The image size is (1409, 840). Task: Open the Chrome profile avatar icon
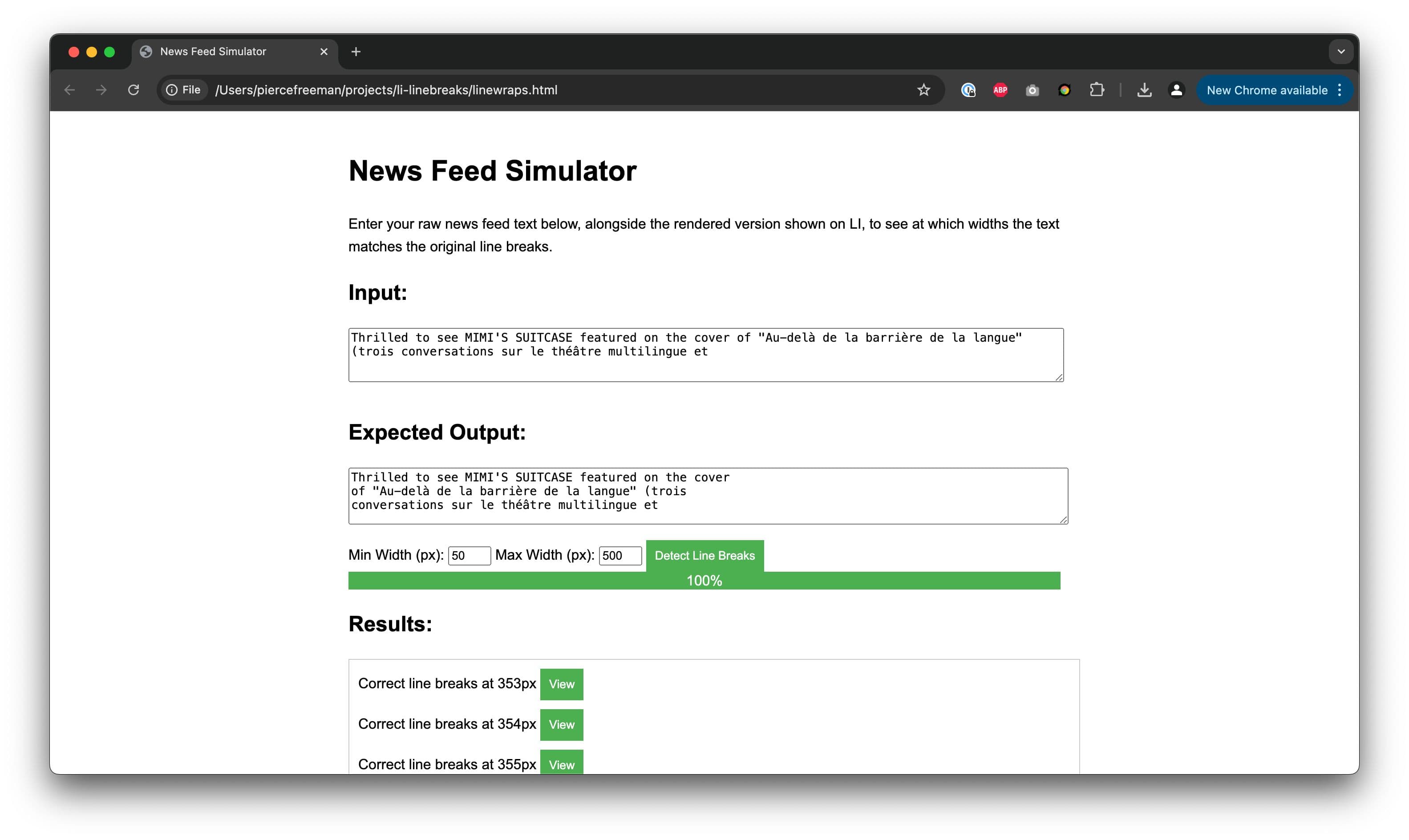1176,90
